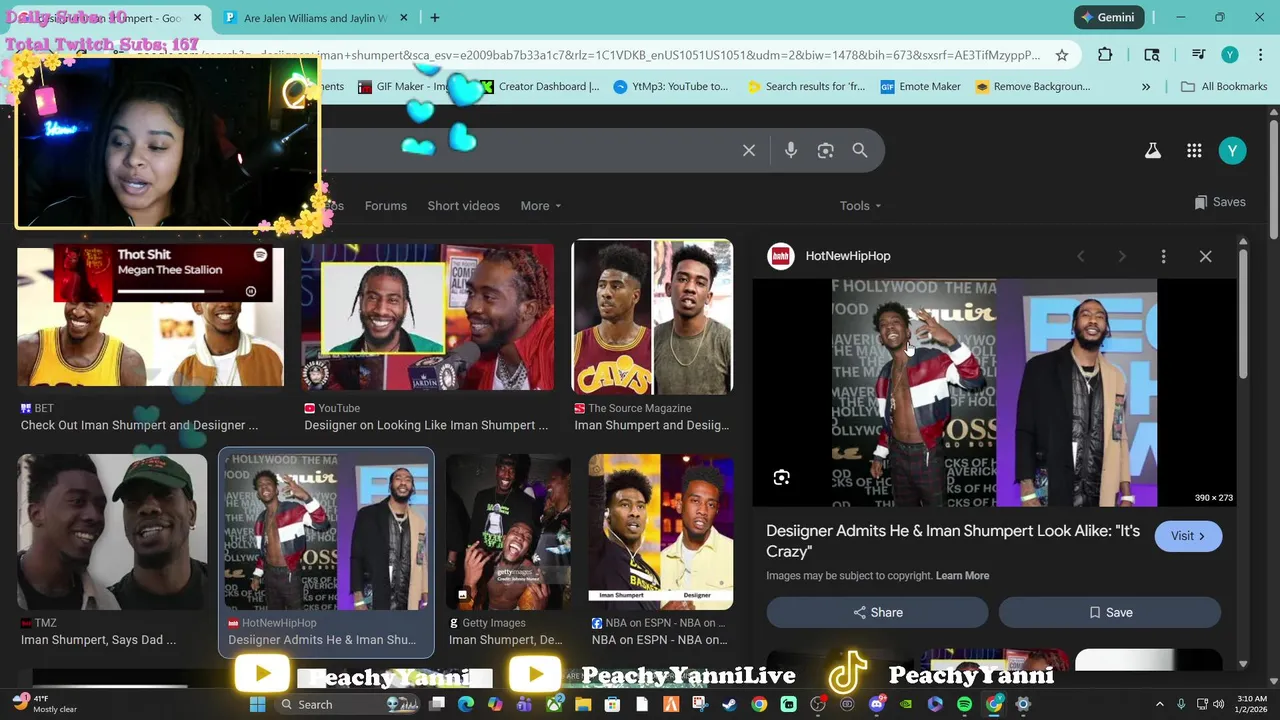
Task: Open Search results for 'fr...' bookmark
Action: (x=806, y=87)
